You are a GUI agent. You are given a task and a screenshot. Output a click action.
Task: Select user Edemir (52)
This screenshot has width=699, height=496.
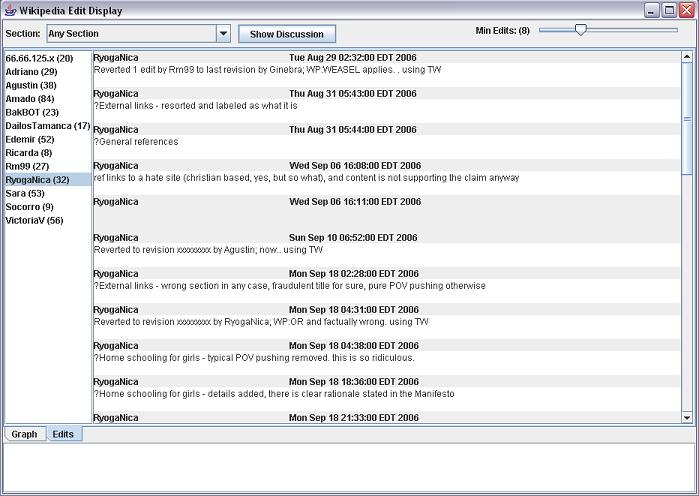(48, 139)
